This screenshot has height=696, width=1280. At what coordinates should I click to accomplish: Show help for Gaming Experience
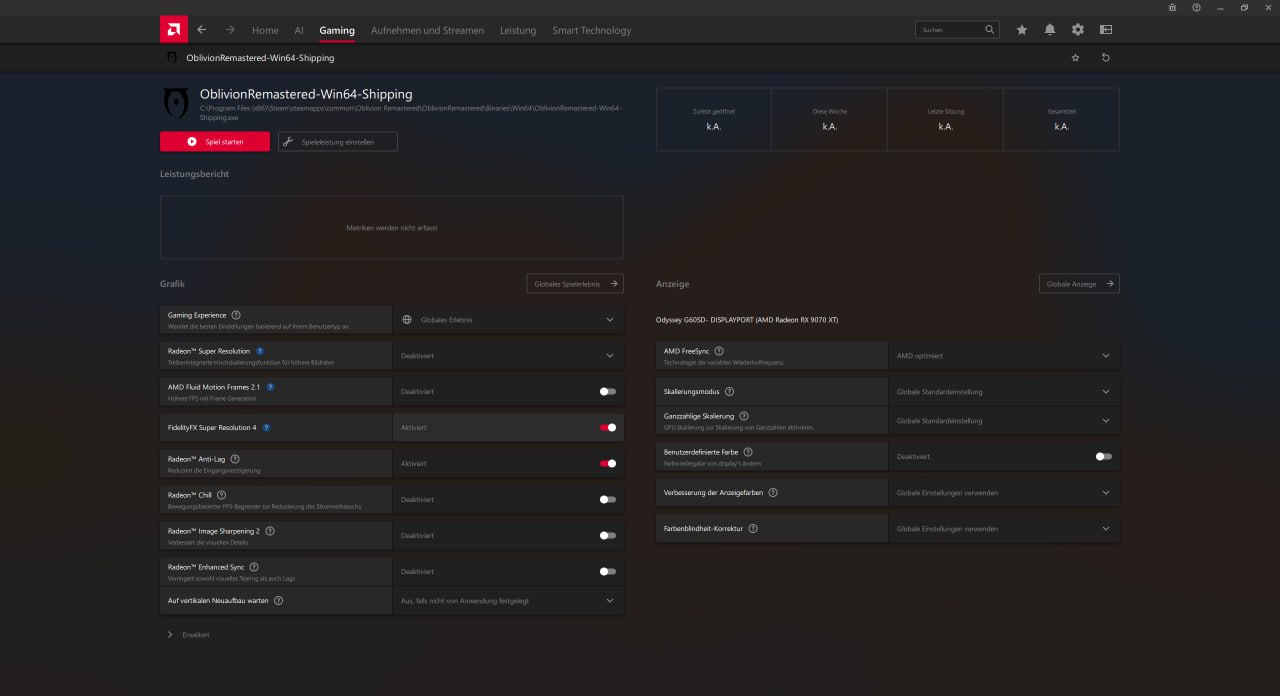coord(236,315)
